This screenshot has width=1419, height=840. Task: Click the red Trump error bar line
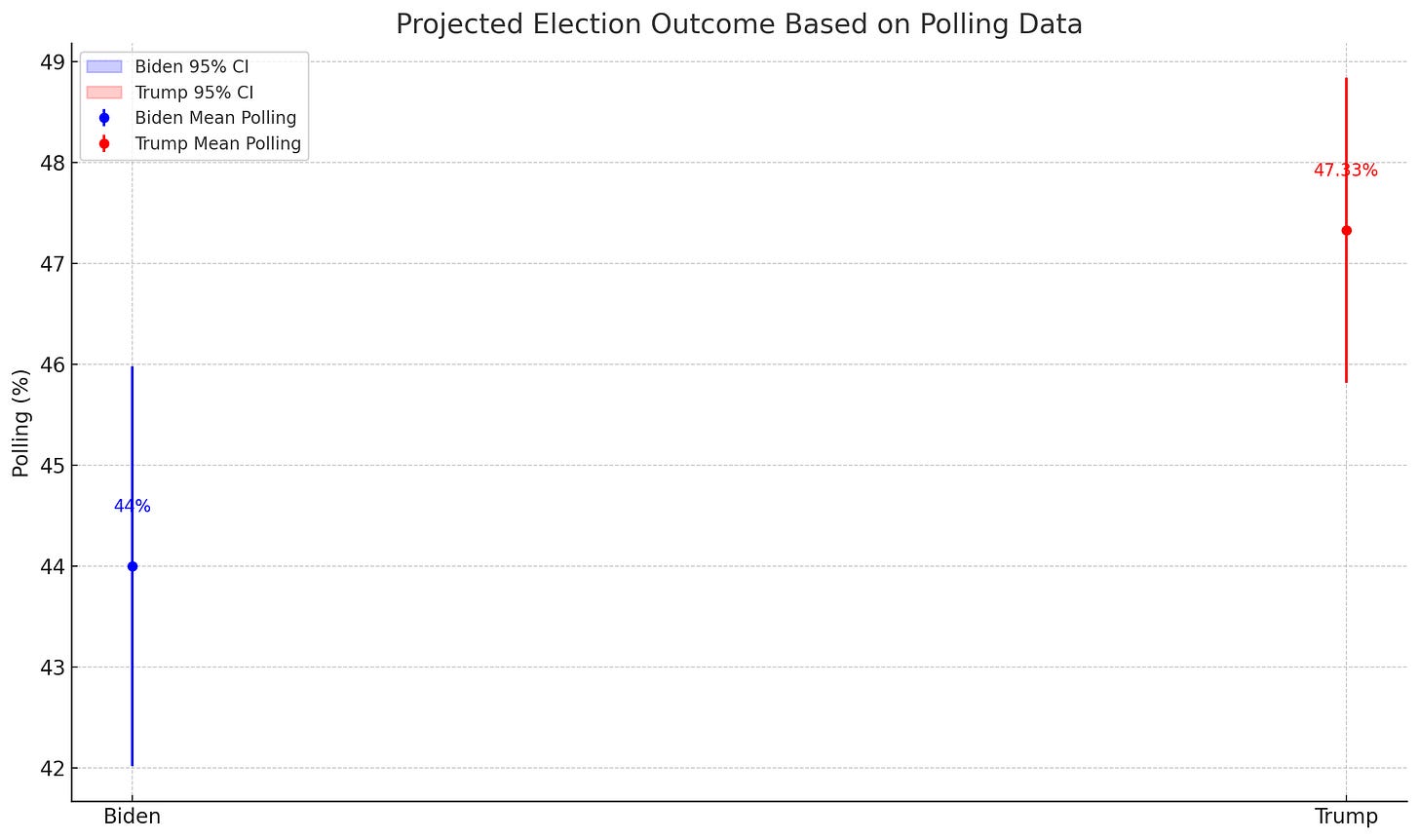1346,312
